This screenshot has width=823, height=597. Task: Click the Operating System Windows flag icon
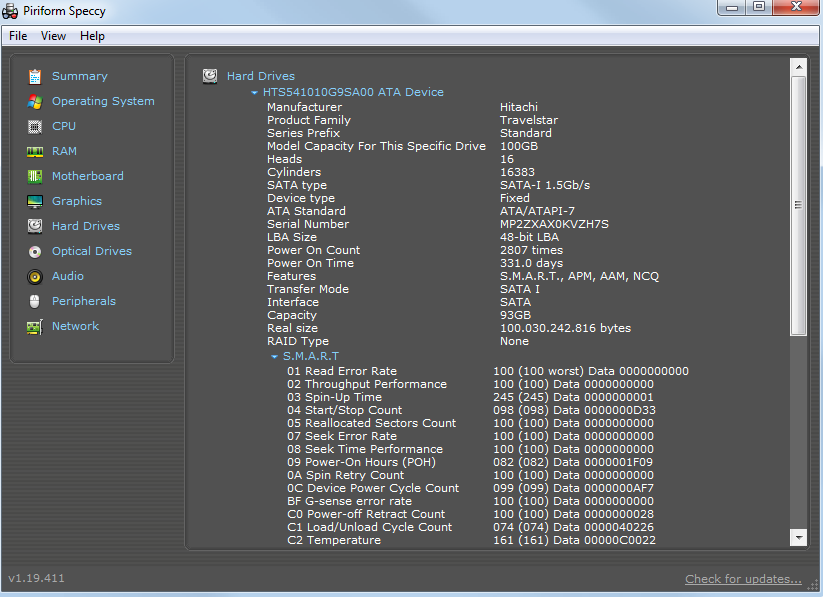[x=35, y=101]
